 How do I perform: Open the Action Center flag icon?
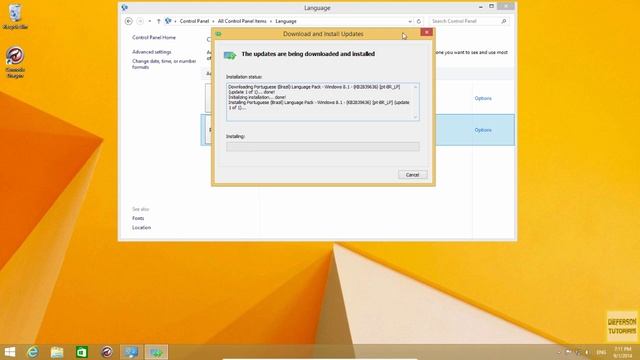(569, 352)
